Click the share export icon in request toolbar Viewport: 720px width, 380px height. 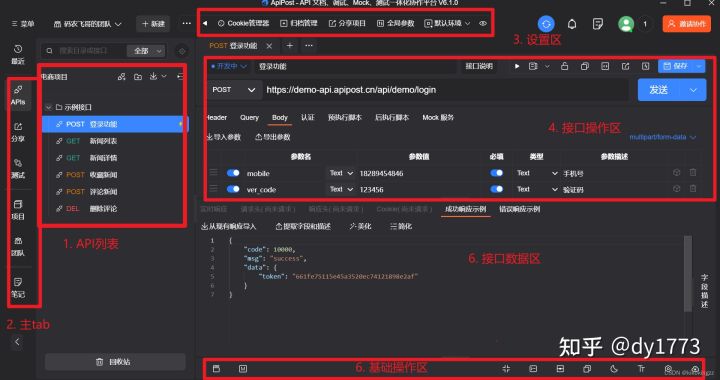click(625, 67)
